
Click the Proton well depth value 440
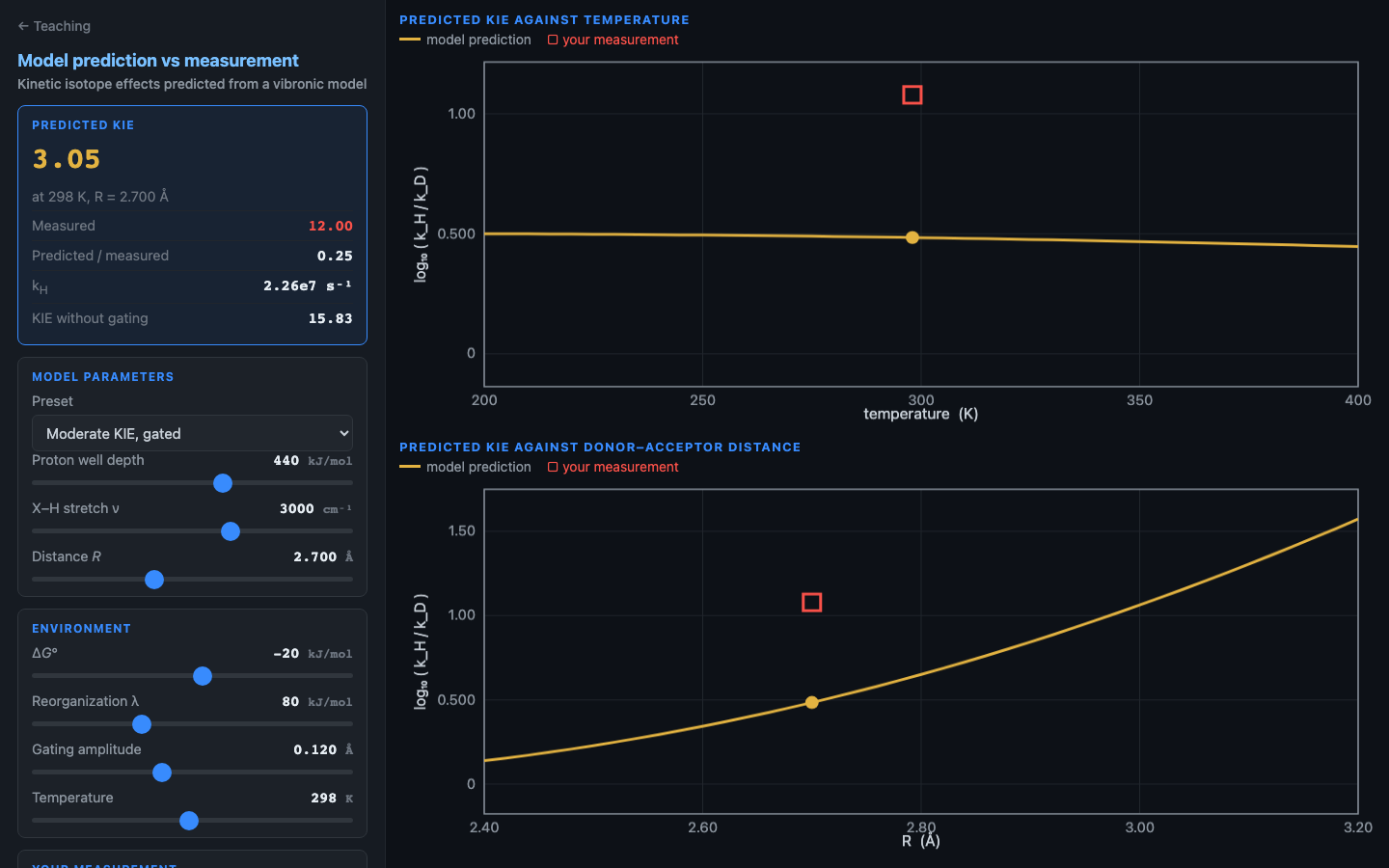pyautogui.click(x=286, y=460)
